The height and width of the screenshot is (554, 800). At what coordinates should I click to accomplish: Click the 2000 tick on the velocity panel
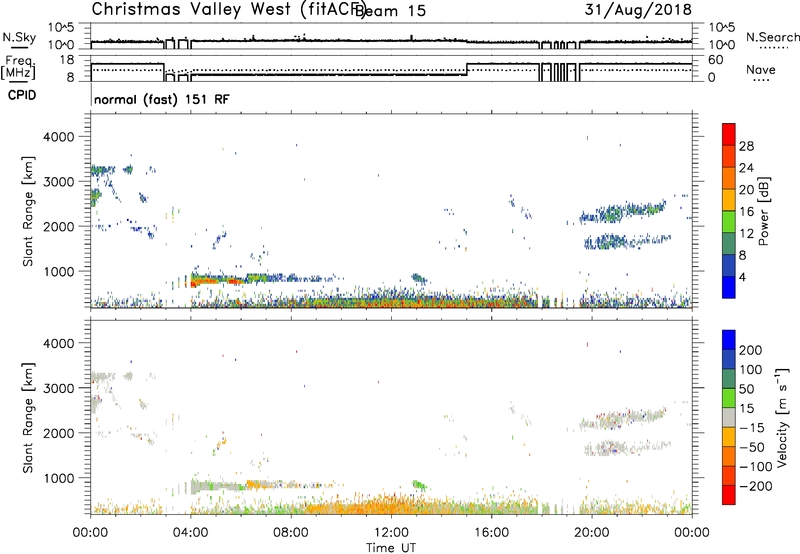click(x=58, y=433)
